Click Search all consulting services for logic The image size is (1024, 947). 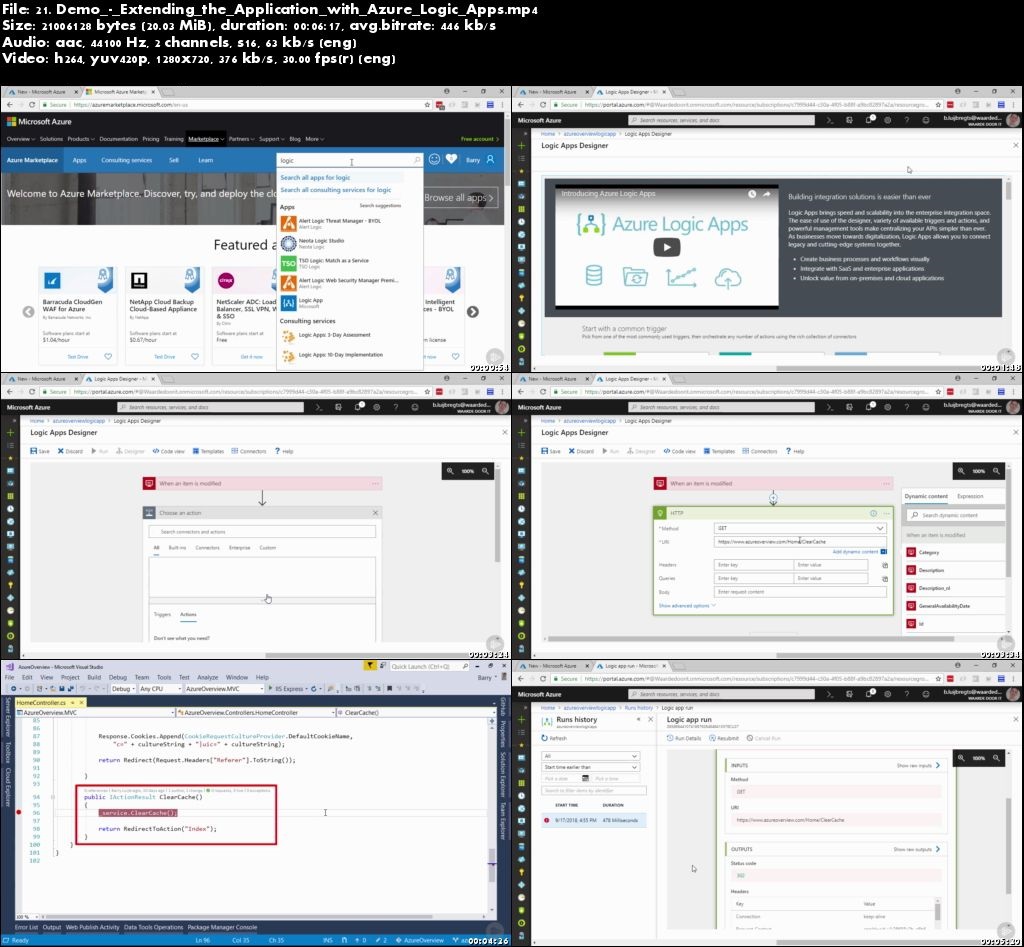point(336,190)
